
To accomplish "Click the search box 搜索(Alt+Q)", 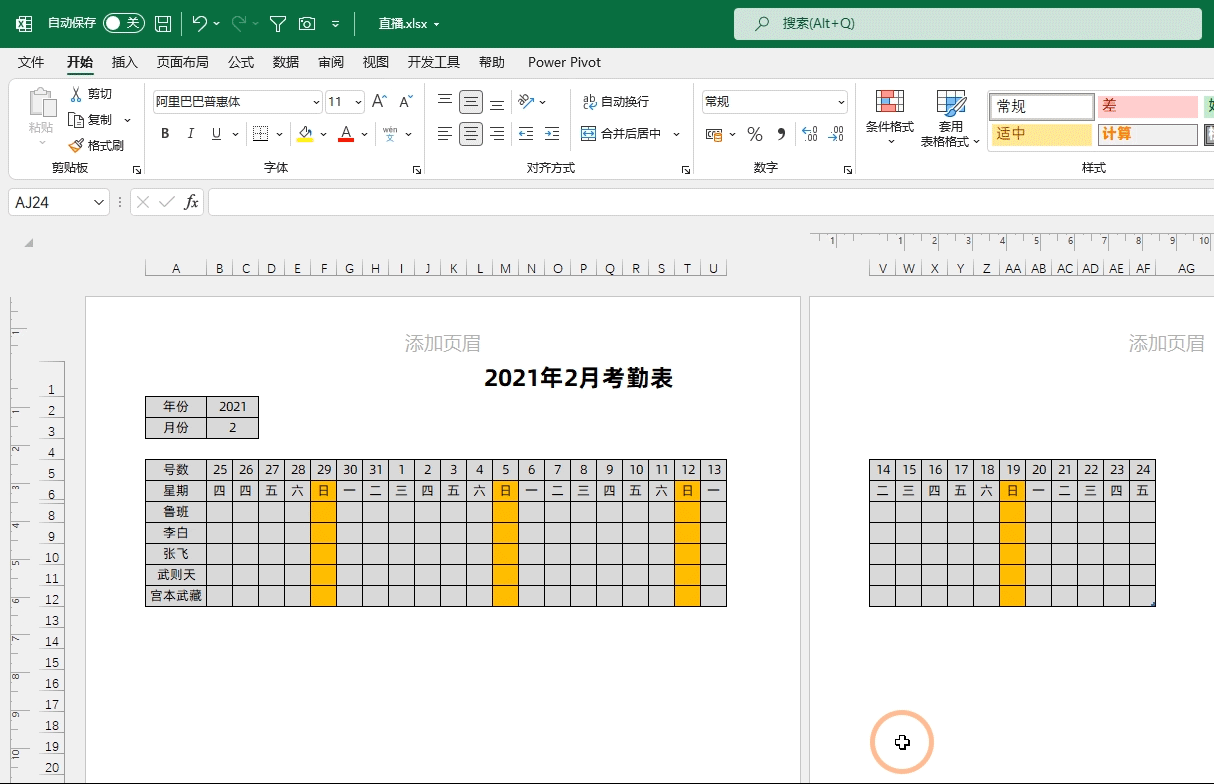I will click(x=967, y=23).
